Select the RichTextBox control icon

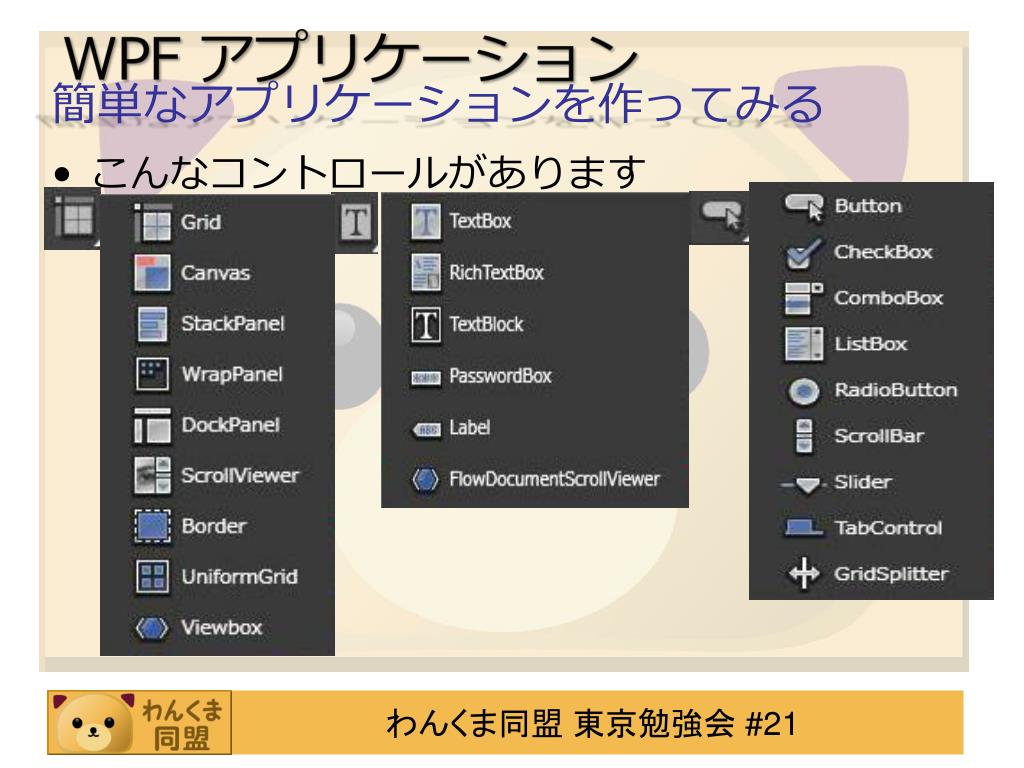click(x=426, y=272)
